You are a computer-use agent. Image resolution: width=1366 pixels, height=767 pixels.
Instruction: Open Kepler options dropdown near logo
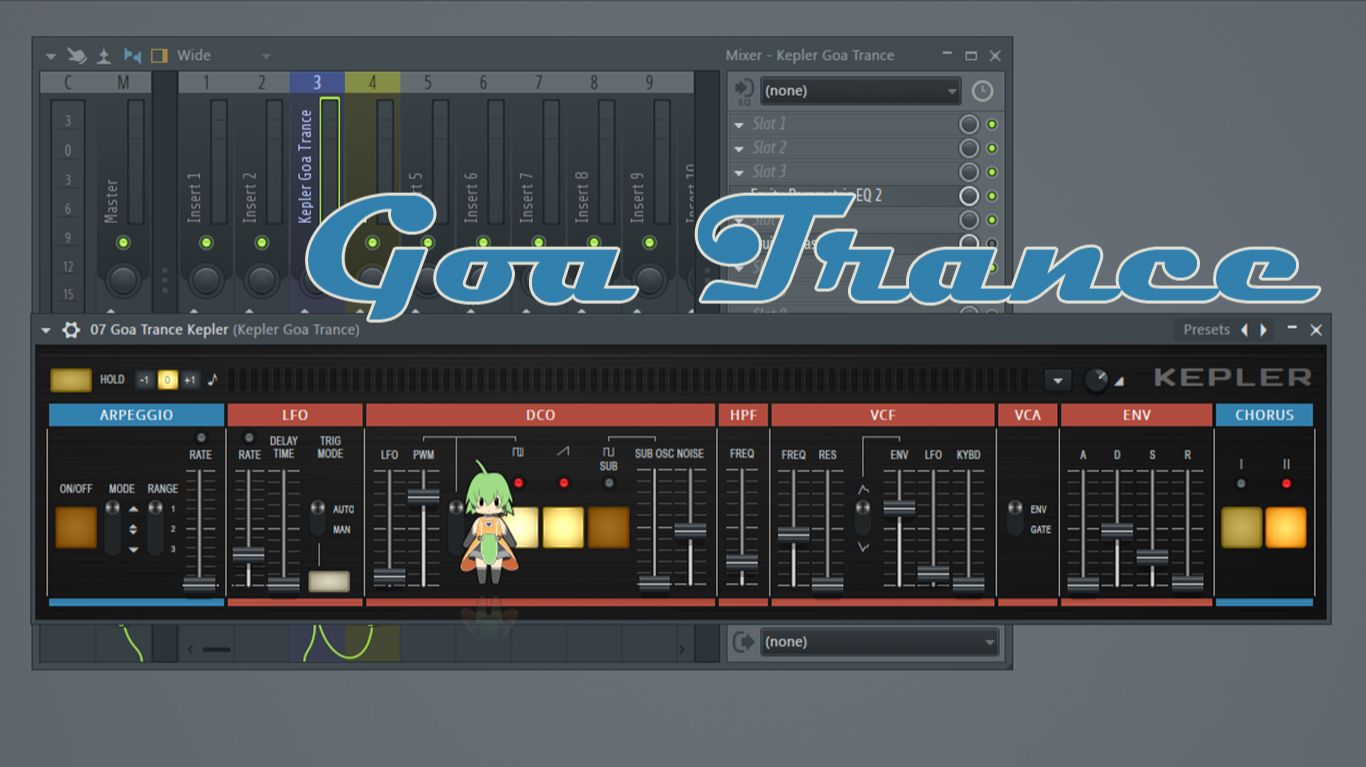1057,380
